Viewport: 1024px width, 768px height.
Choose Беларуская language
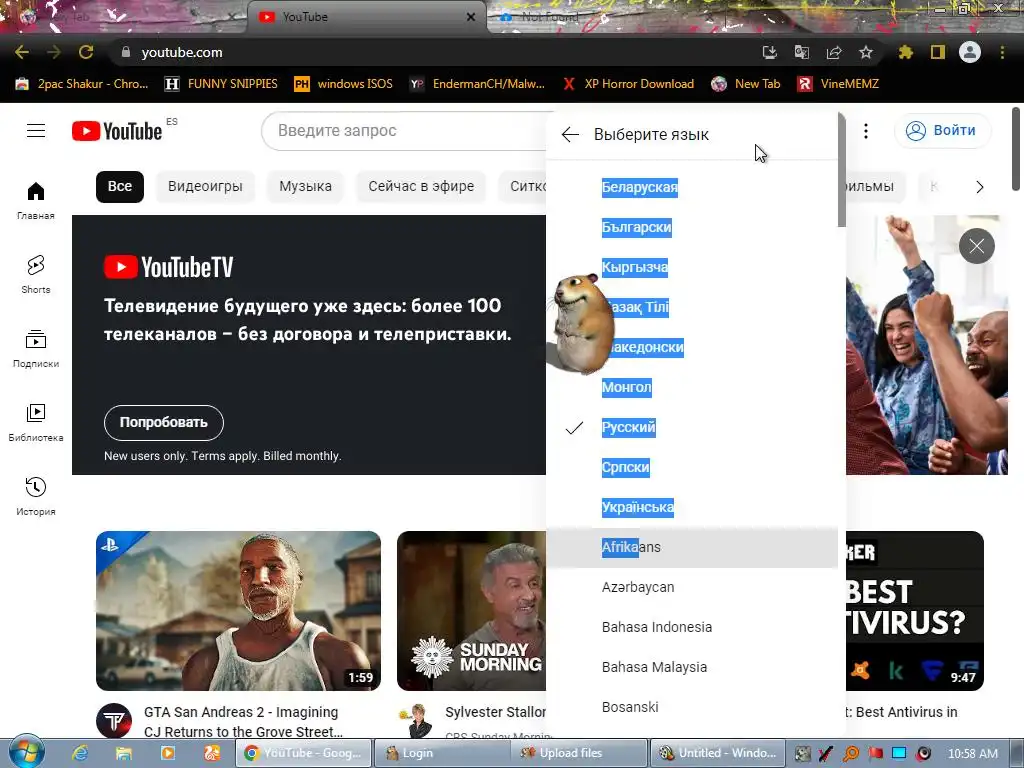click(x=692, y=187)
